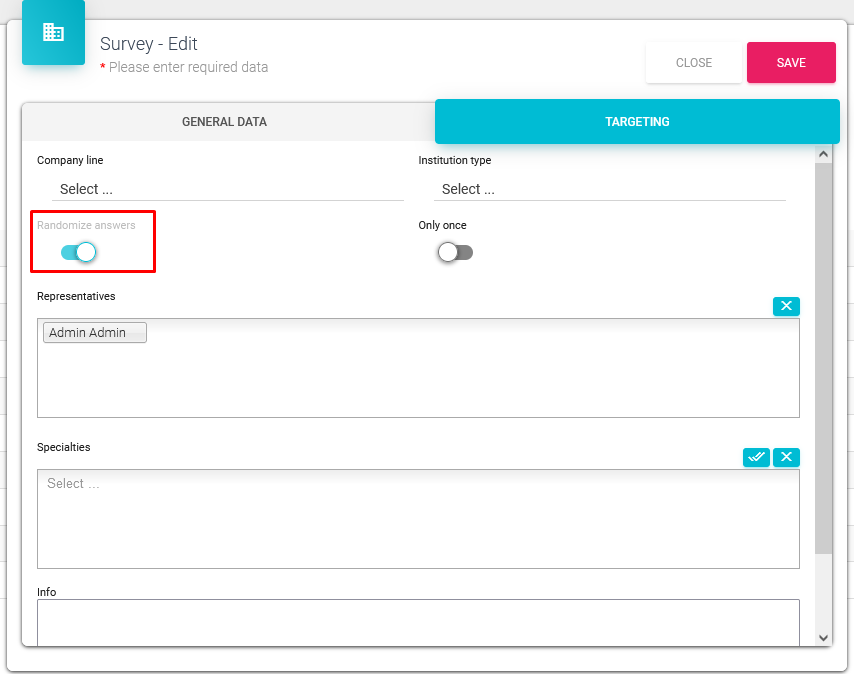Screen dimensions: 854x674
Task: Click the form's vertical scrollbar thumb
Action: point(823,350)
